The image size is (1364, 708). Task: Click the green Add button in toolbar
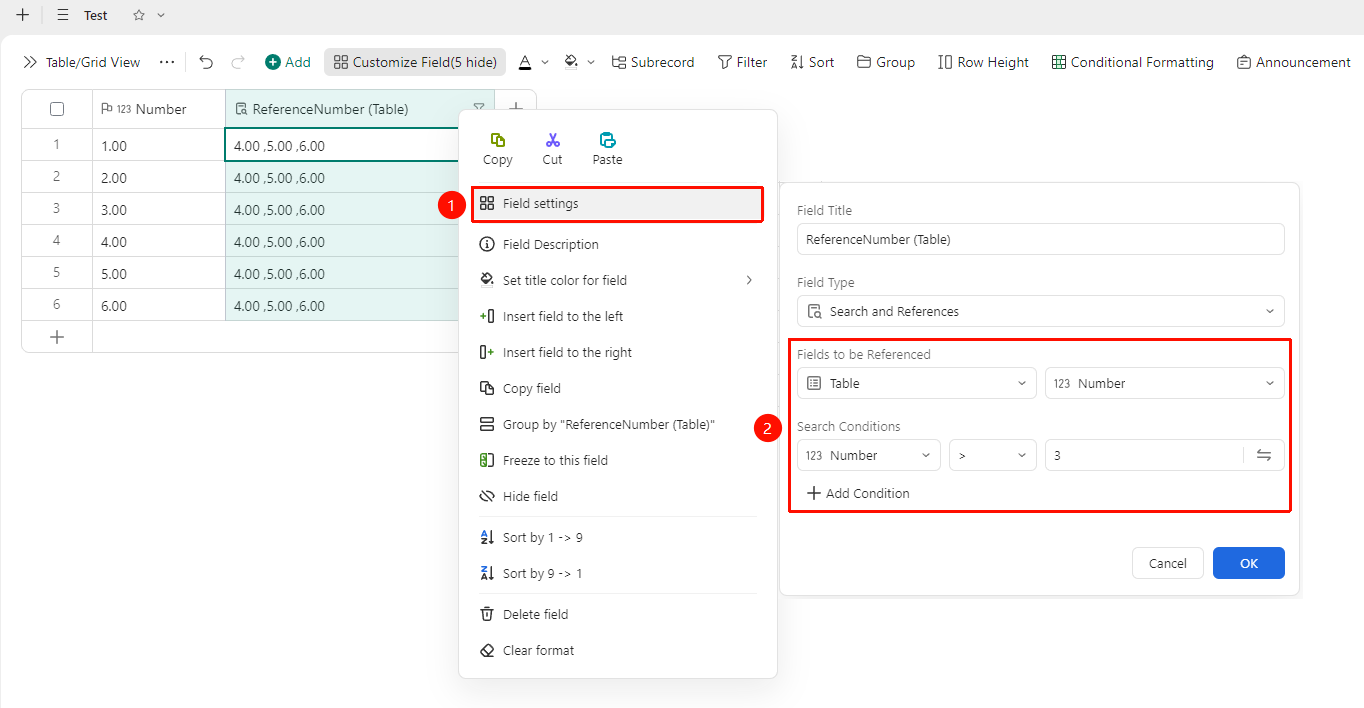(x=288, y=62)
